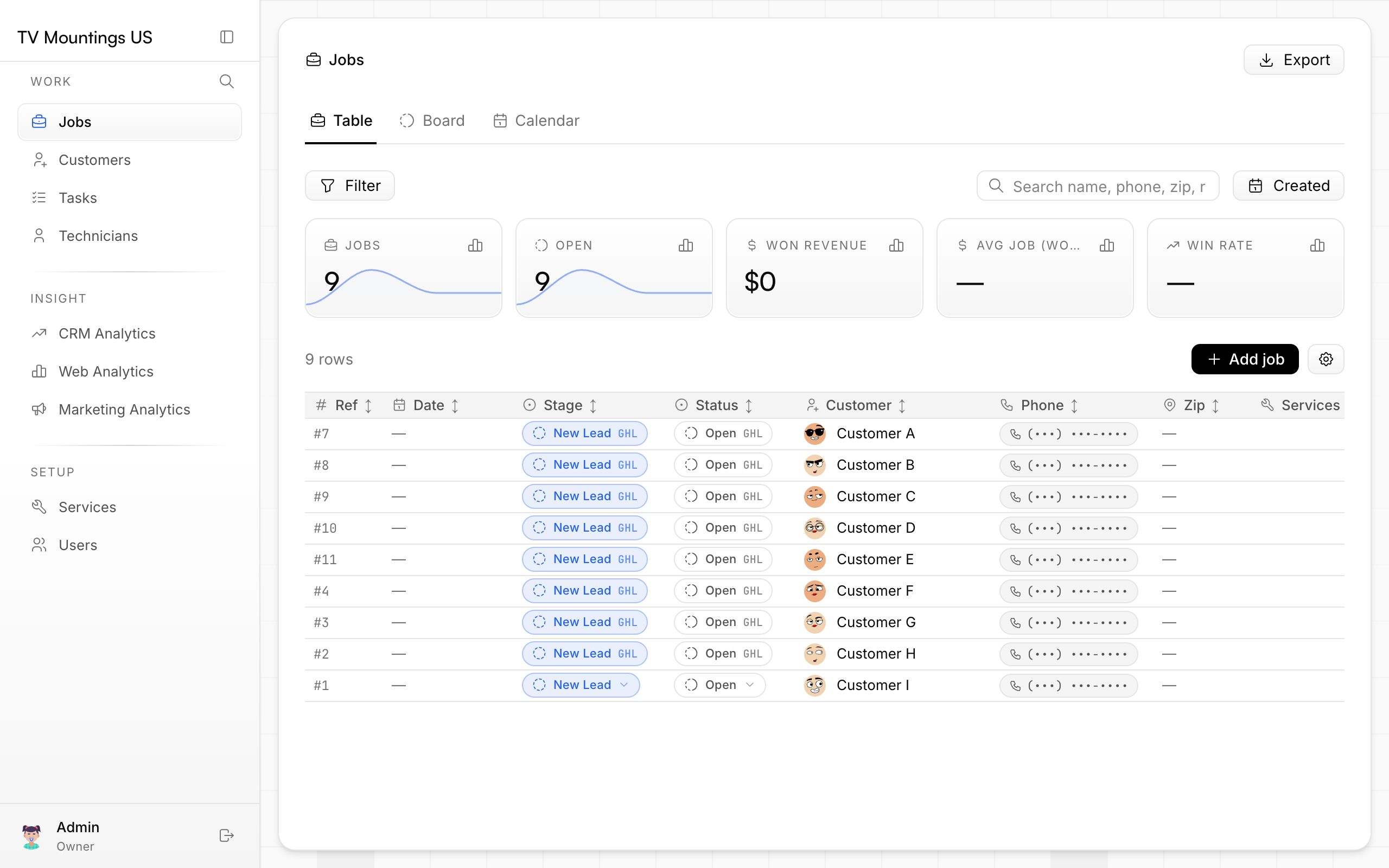Click the Filter button

click(x=349, y=186)
